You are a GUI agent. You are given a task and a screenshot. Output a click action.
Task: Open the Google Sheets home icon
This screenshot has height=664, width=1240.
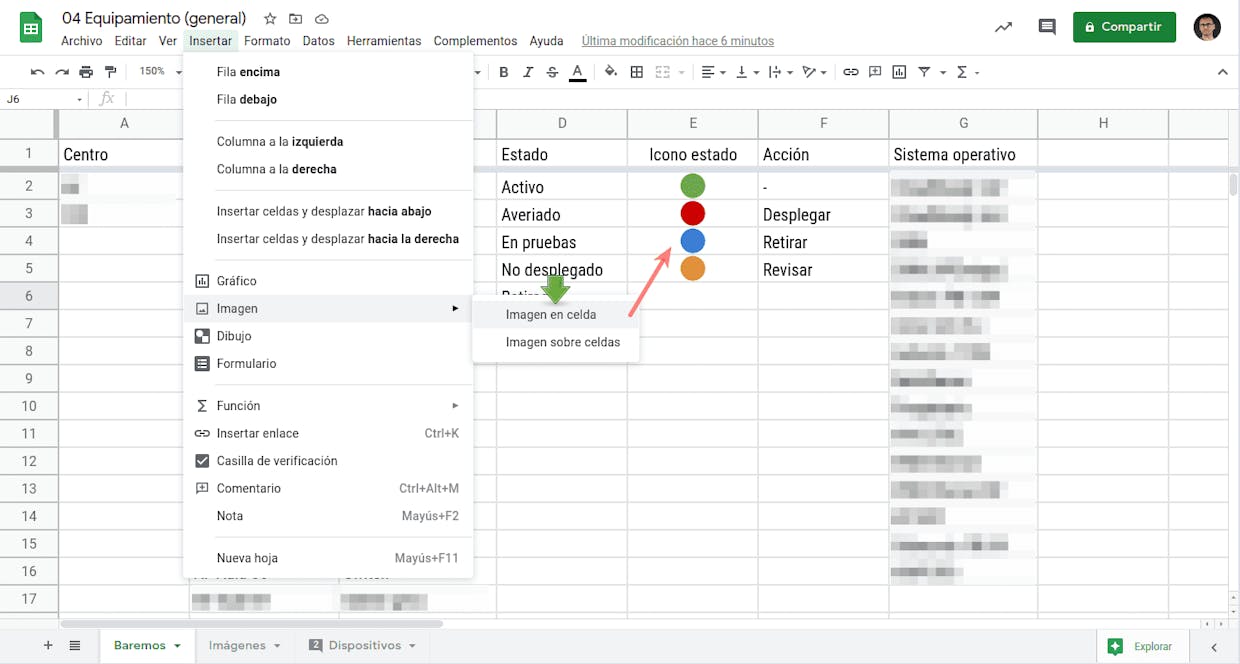point(32,28)
